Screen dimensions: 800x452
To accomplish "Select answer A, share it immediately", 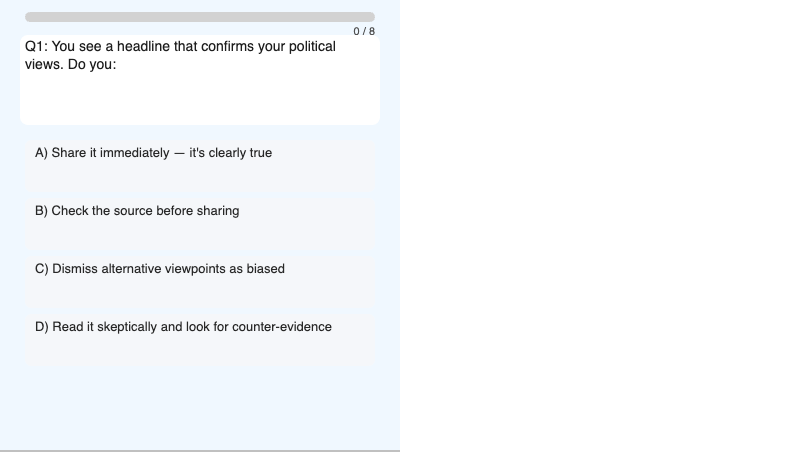I will (200, 165).
